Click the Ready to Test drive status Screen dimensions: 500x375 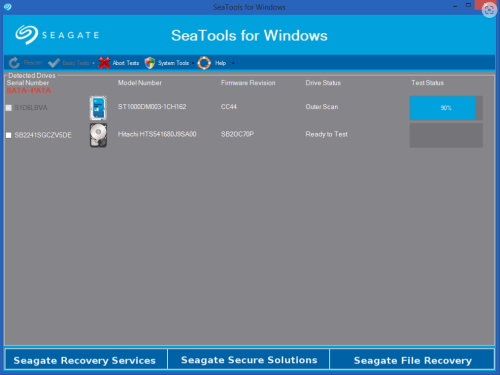326,134
